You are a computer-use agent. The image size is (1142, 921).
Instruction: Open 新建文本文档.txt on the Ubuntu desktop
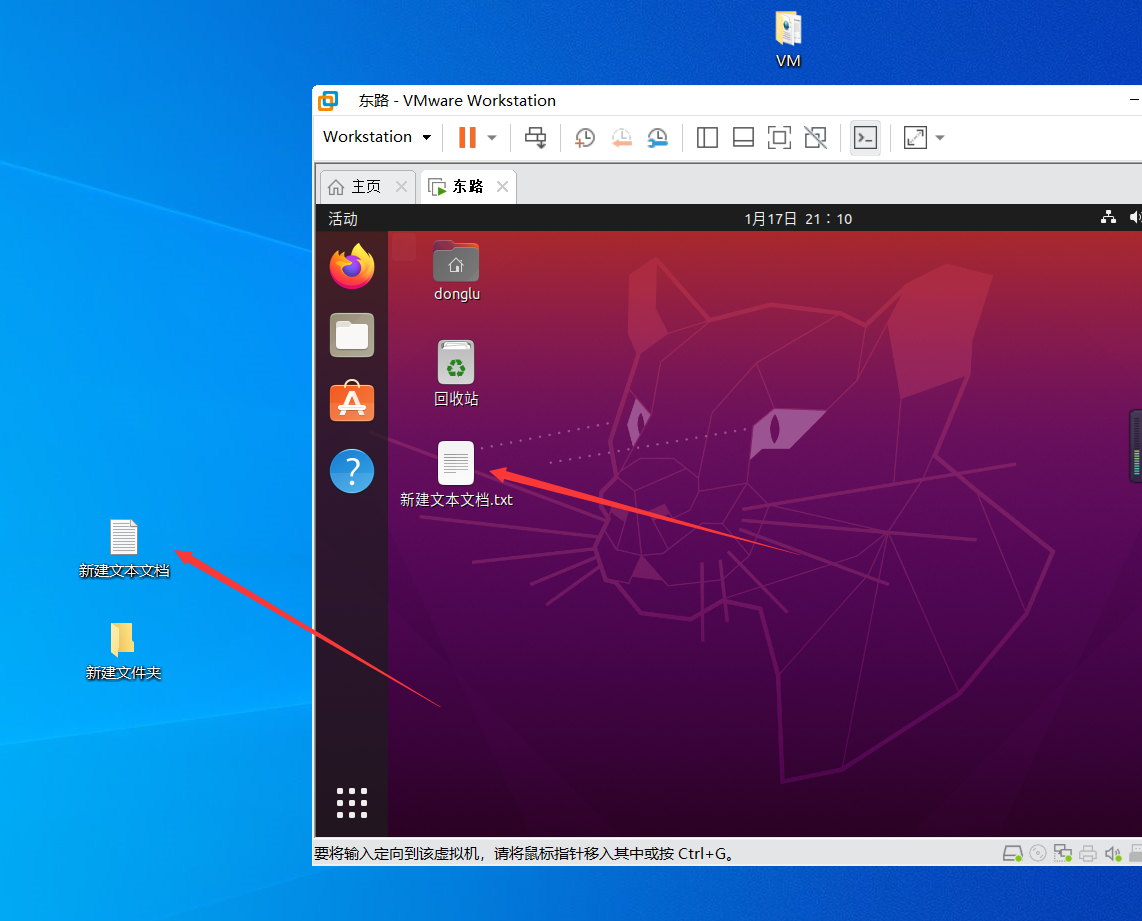[x=456, y=463]
